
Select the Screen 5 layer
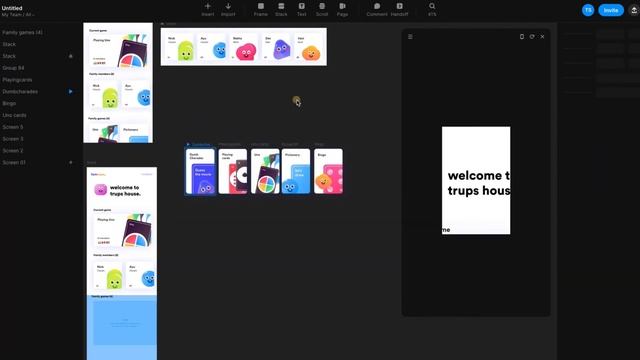13,127
